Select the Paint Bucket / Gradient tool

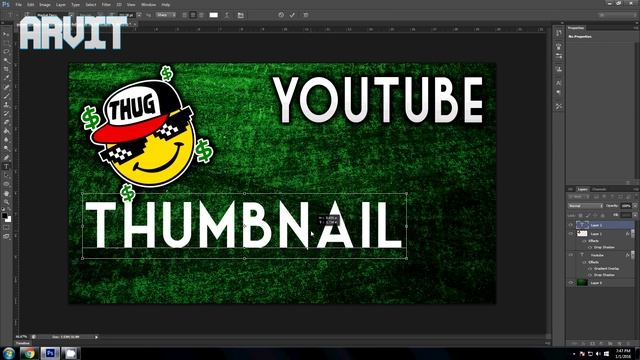tap(6, 131)
